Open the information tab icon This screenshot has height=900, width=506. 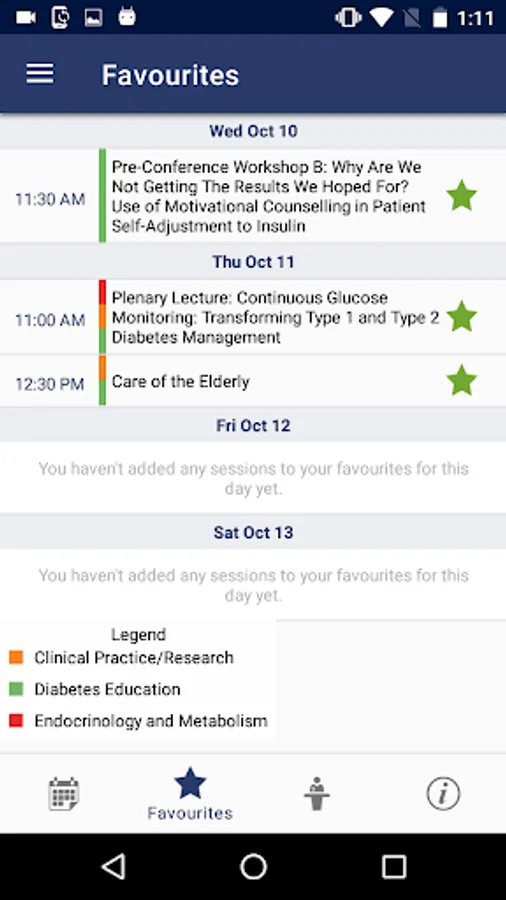[x=443, y=794]
